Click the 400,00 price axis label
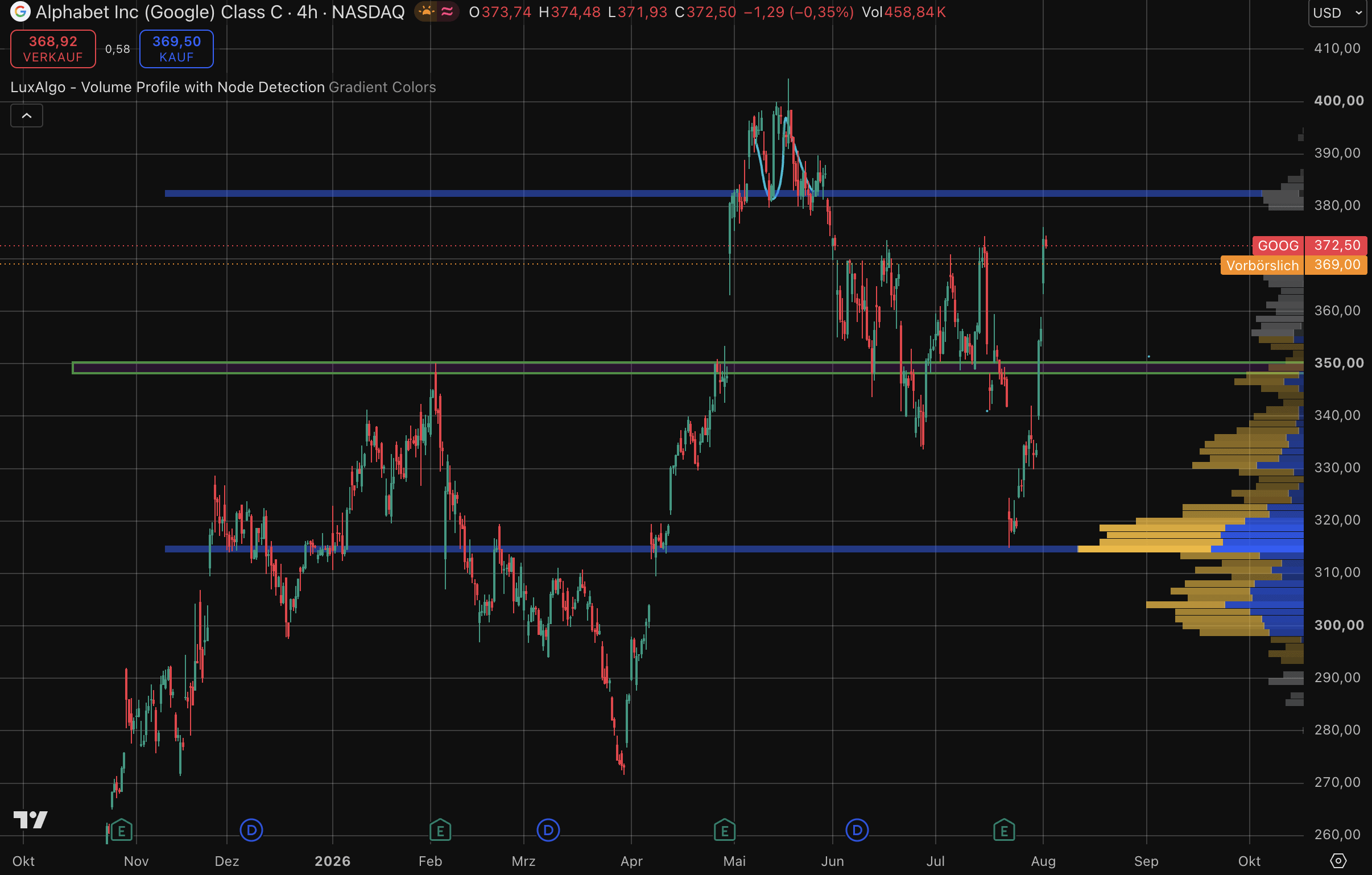This screenshot has height=875, width=1372. 1339,101
